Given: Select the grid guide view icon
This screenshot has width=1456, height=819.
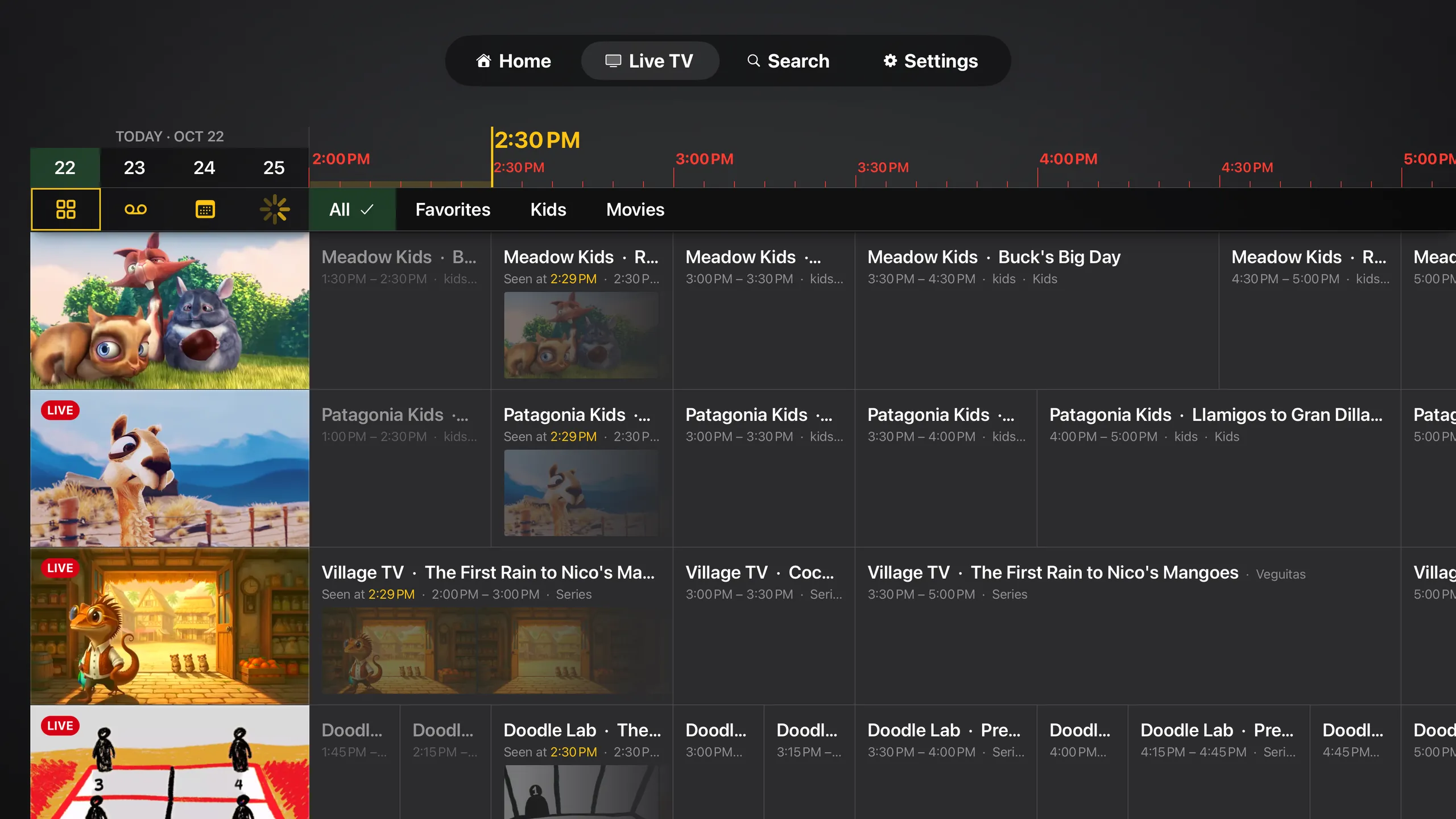Looking at the screenshot, I should coord(65,209).
